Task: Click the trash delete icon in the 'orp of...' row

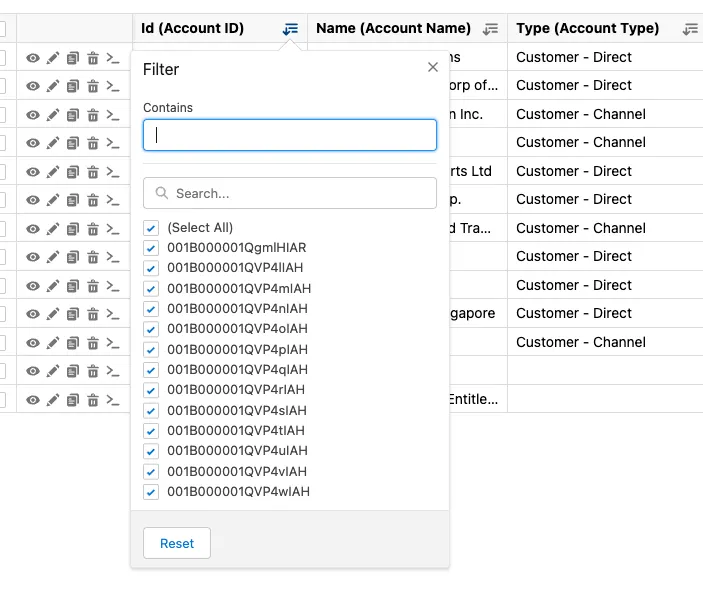Action: [x=93, y=86]
